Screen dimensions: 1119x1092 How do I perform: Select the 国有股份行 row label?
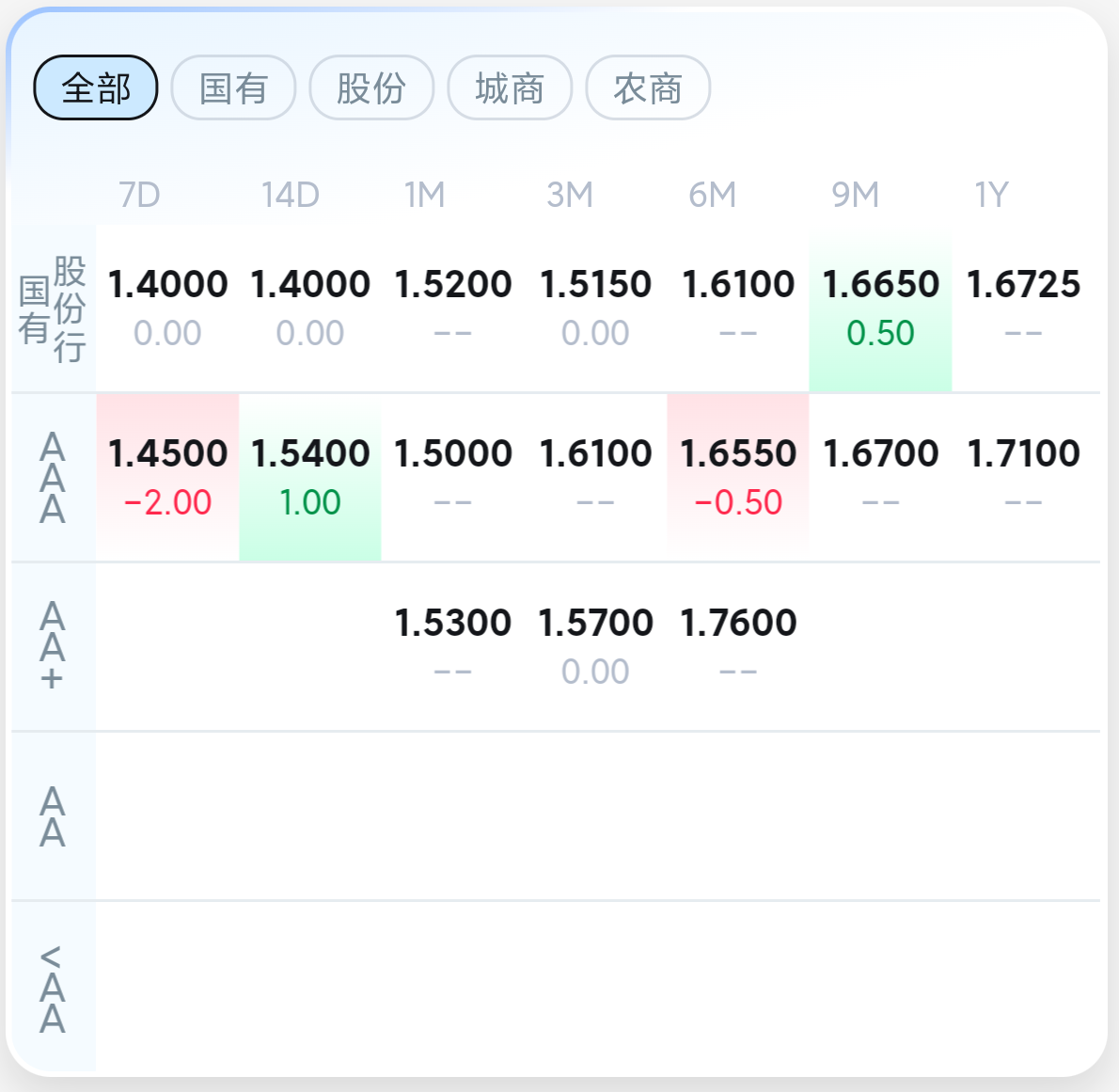(x=53, y=309)
